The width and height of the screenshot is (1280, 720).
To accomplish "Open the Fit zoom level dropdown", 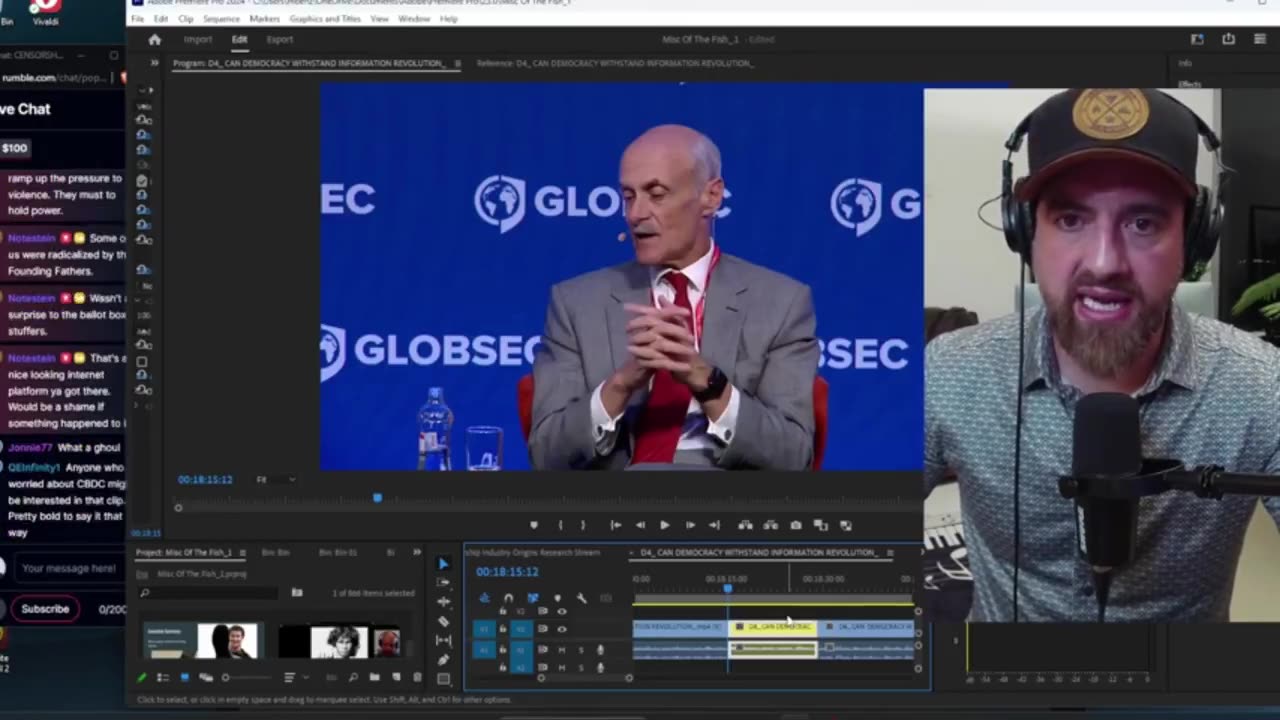I will tap(275, 480).
